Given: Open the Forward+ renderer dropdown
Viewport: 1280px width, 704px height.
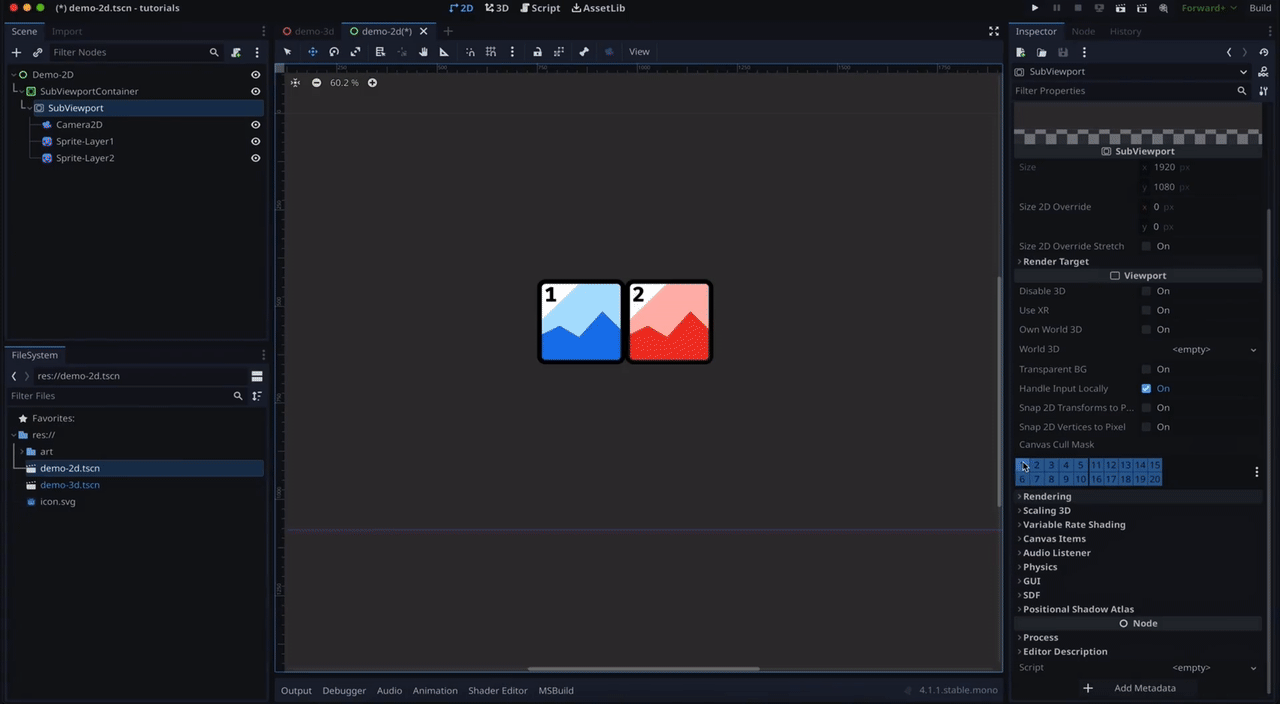Looking at the screenshot, I should click(1210, 8).
